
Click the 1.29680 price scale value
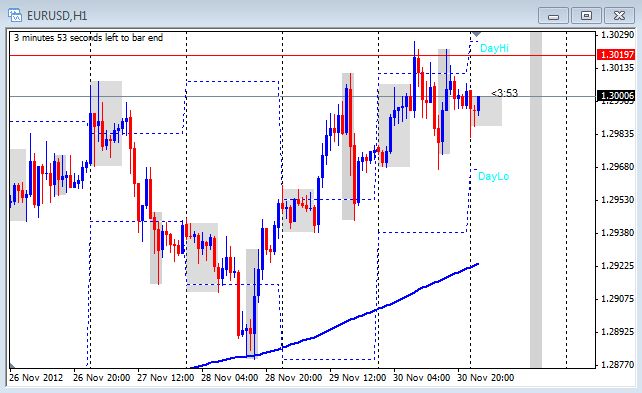[617, 167]
